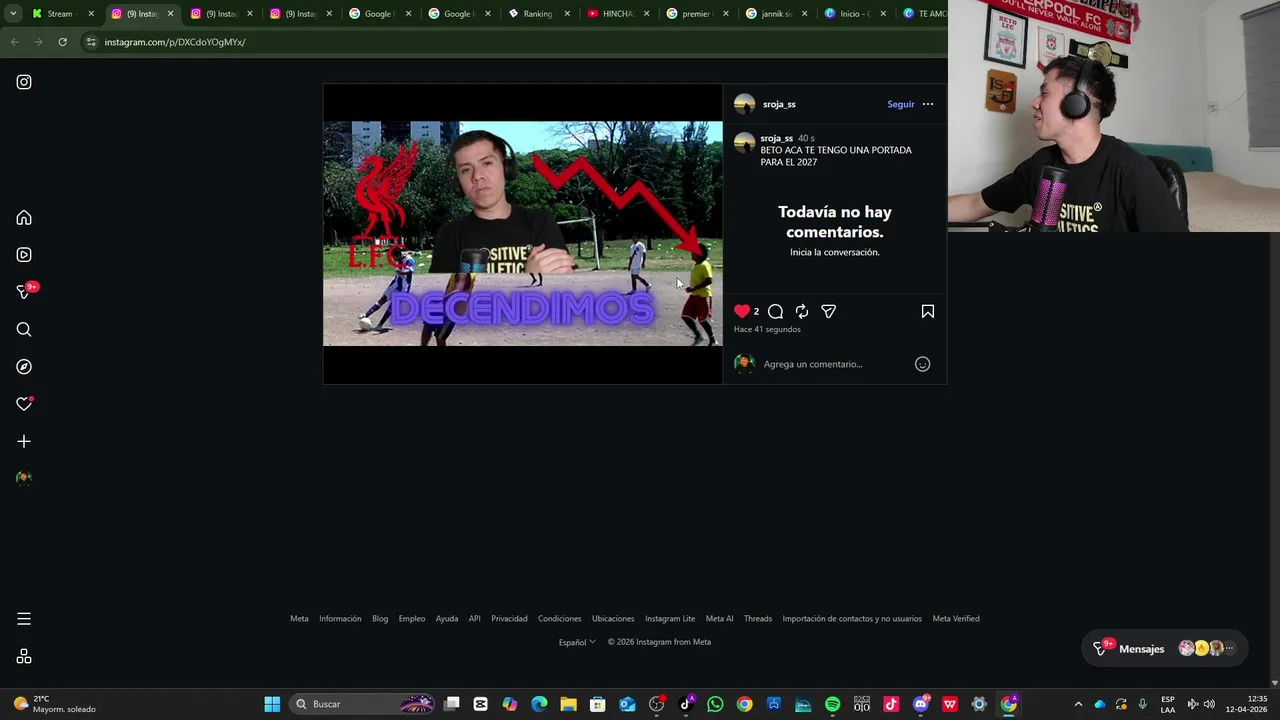This screenshot has width=1280, height=720.
Task: Switch to the premier Google tab
Action: click(x=696, y=14)
